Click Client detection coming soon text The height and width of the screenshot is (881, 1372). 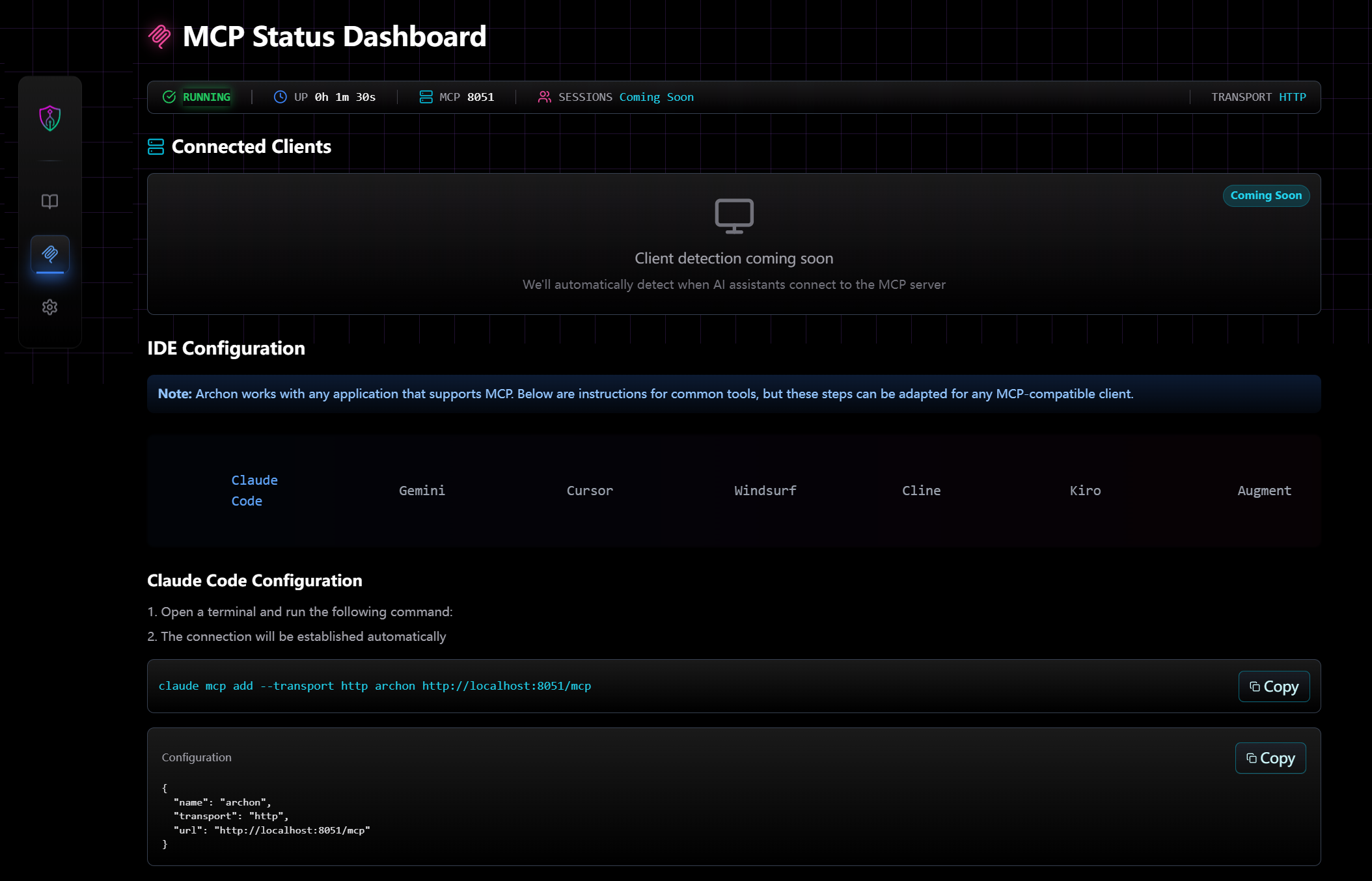(x=734, y=258)
